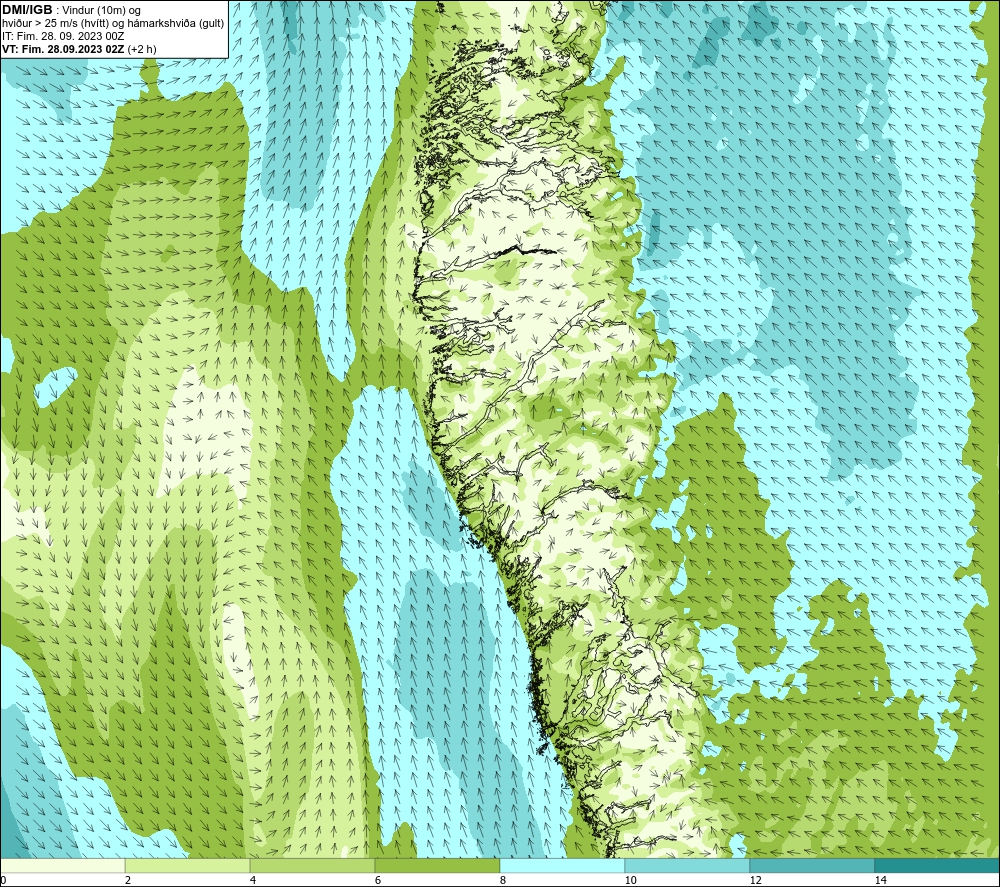Click the 2–4 m/s light green swatch
The height and width of the screenshot is (887, 1000).
(x=188, y=865)
